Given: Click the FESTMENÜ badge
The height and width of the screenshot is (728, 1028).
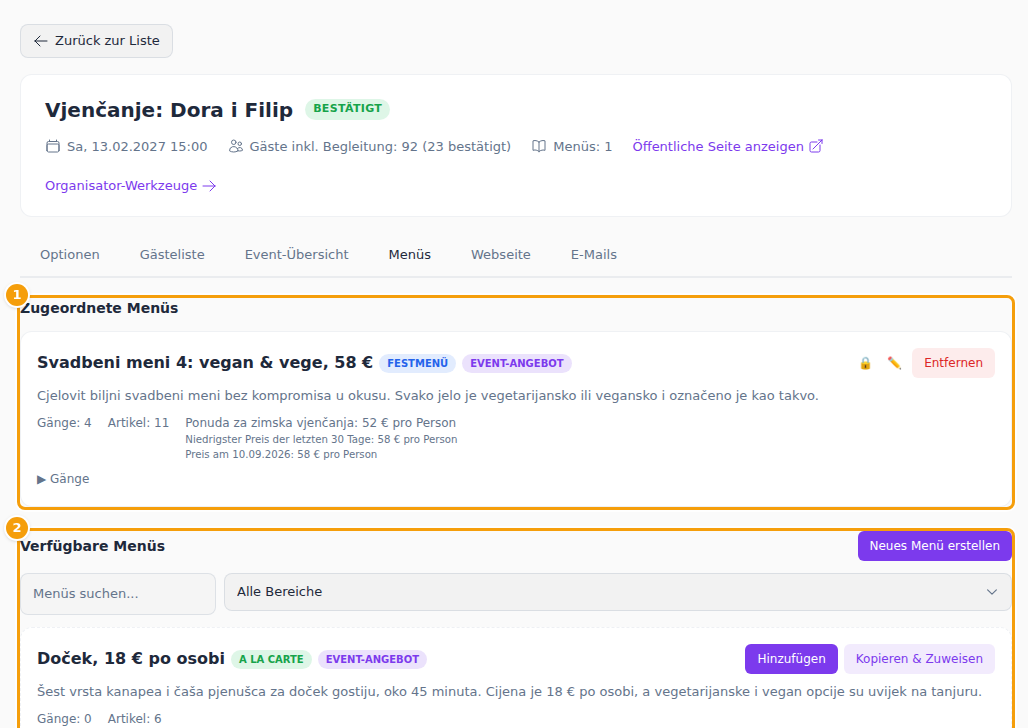Looking at the screenshot, I should tap(418, 363).
